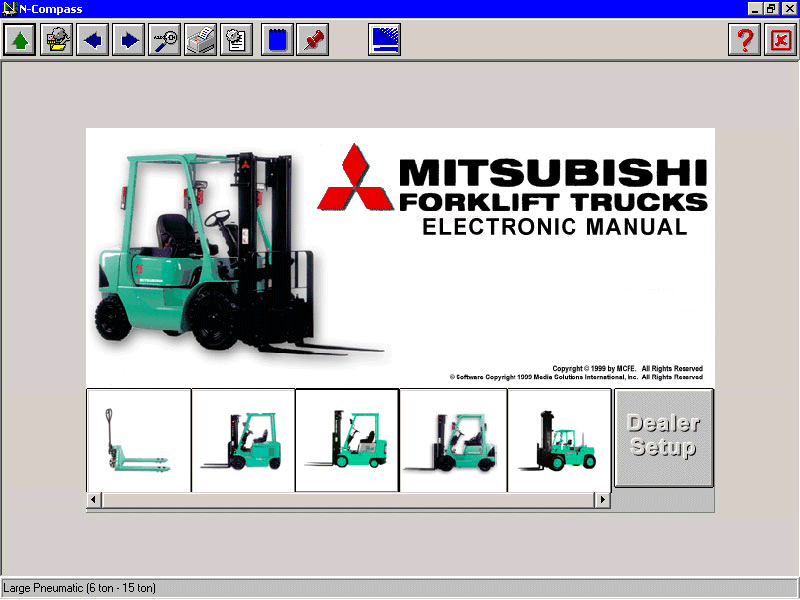Open search using the magnifying glass icon
Image resolution: width=800 pixels, height=600 pixels.
pyautogui.click(x=164, y=39)
